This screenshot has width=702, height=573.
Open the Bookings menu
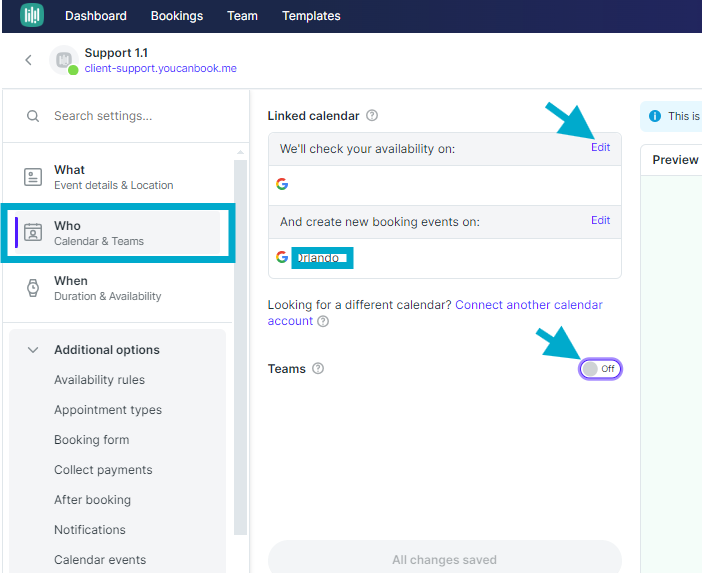coord(177,16)
